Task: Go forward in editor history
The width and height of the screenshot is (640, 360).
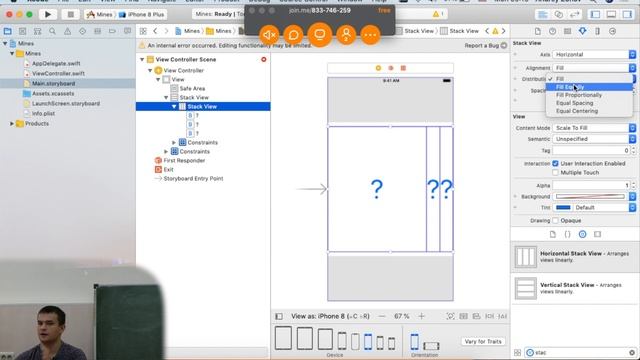Action: pos(166,31)
